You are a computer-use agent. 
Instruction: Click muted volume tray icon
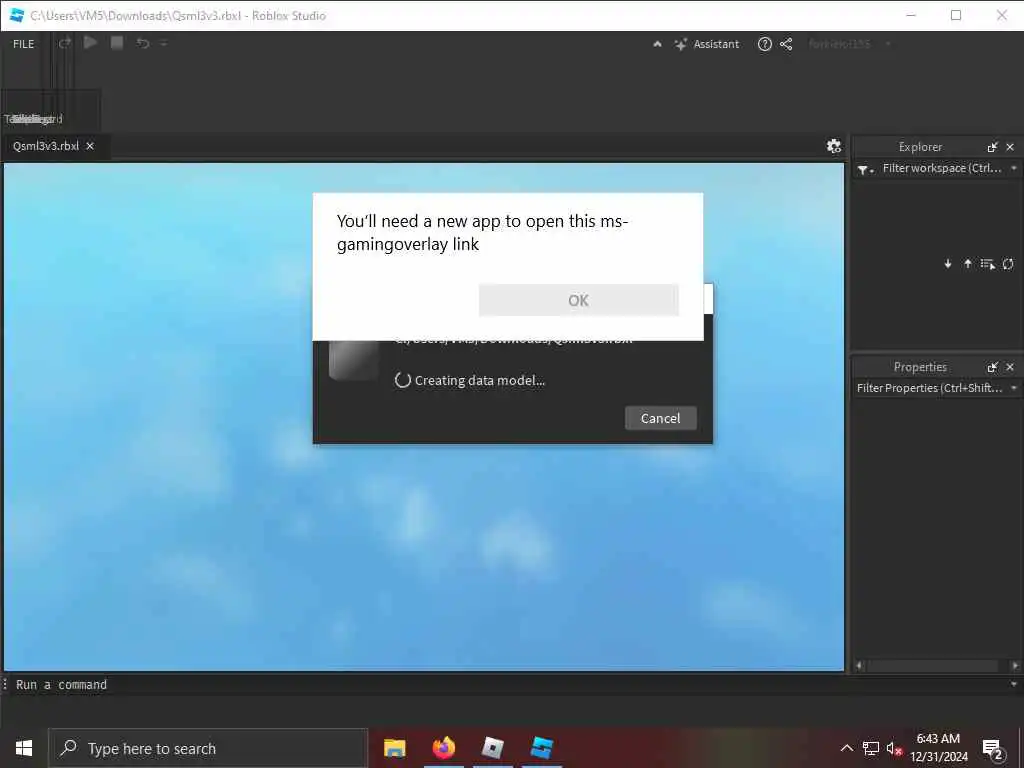(894, 748)
